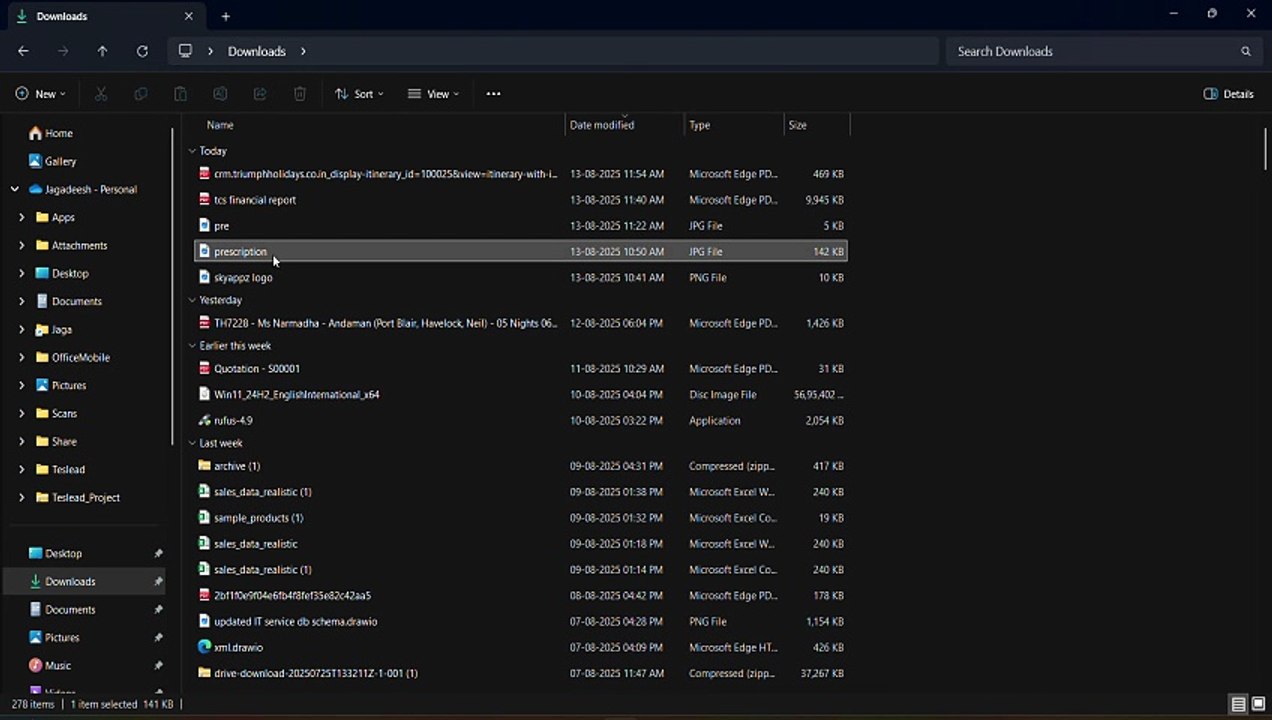
Task: Select the rufus-4.9 application
Action: 520,421
